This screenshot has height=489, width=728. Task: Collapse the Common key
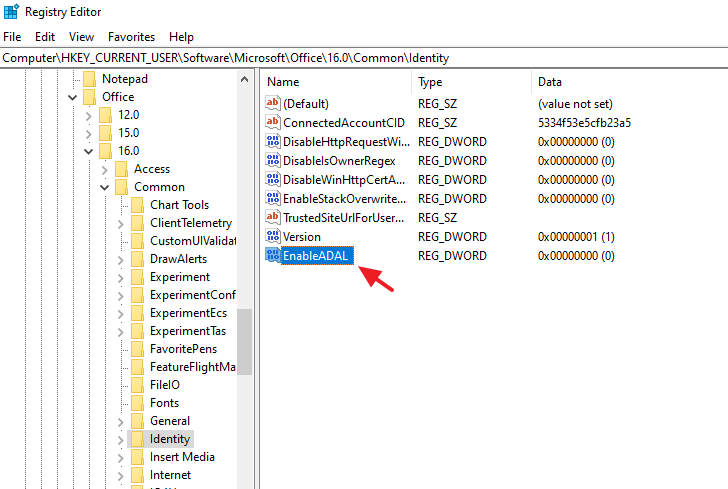(105, 188)
